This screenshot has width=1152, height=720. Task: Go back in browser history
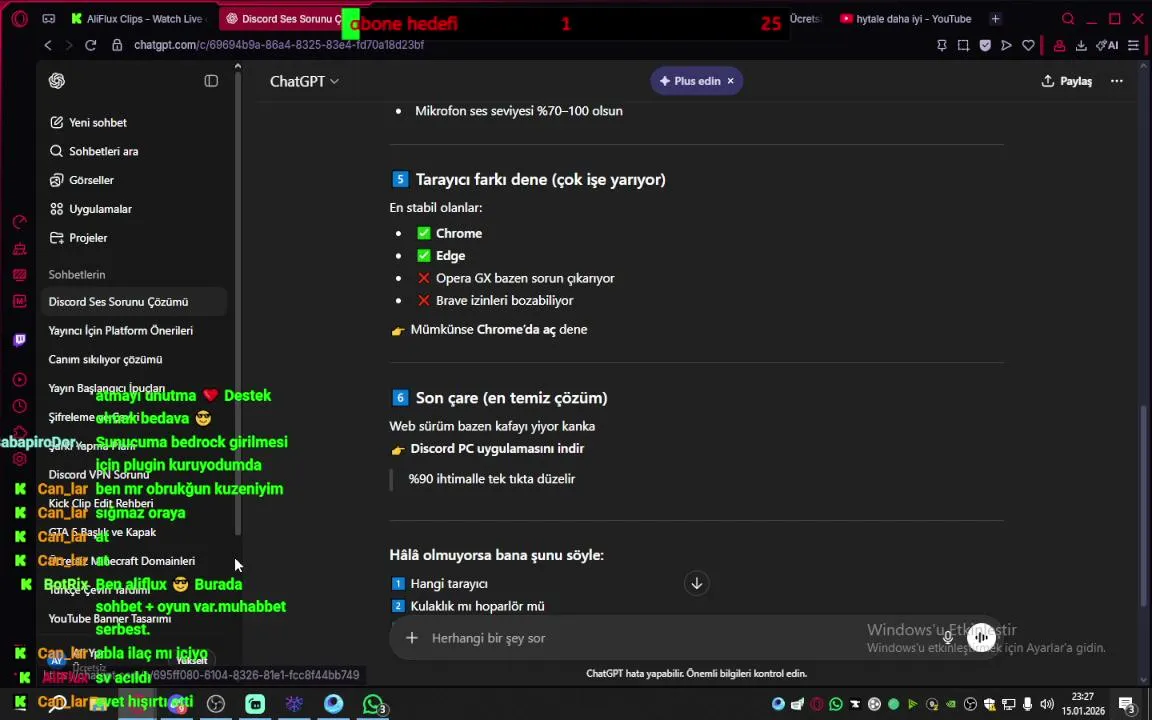point(48,45)
